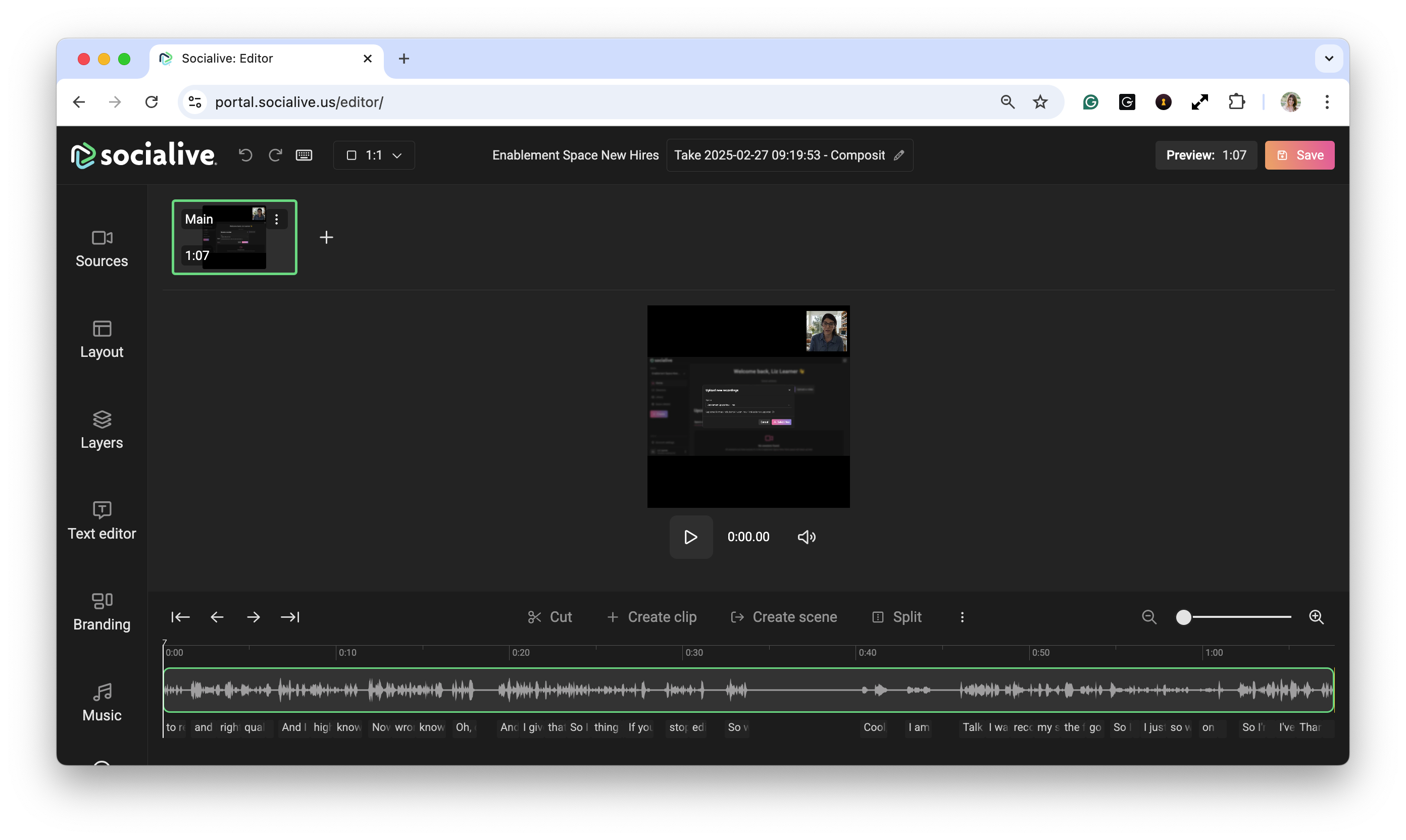Open the Branding panel

pyautogui.click(x=102, y=611)
